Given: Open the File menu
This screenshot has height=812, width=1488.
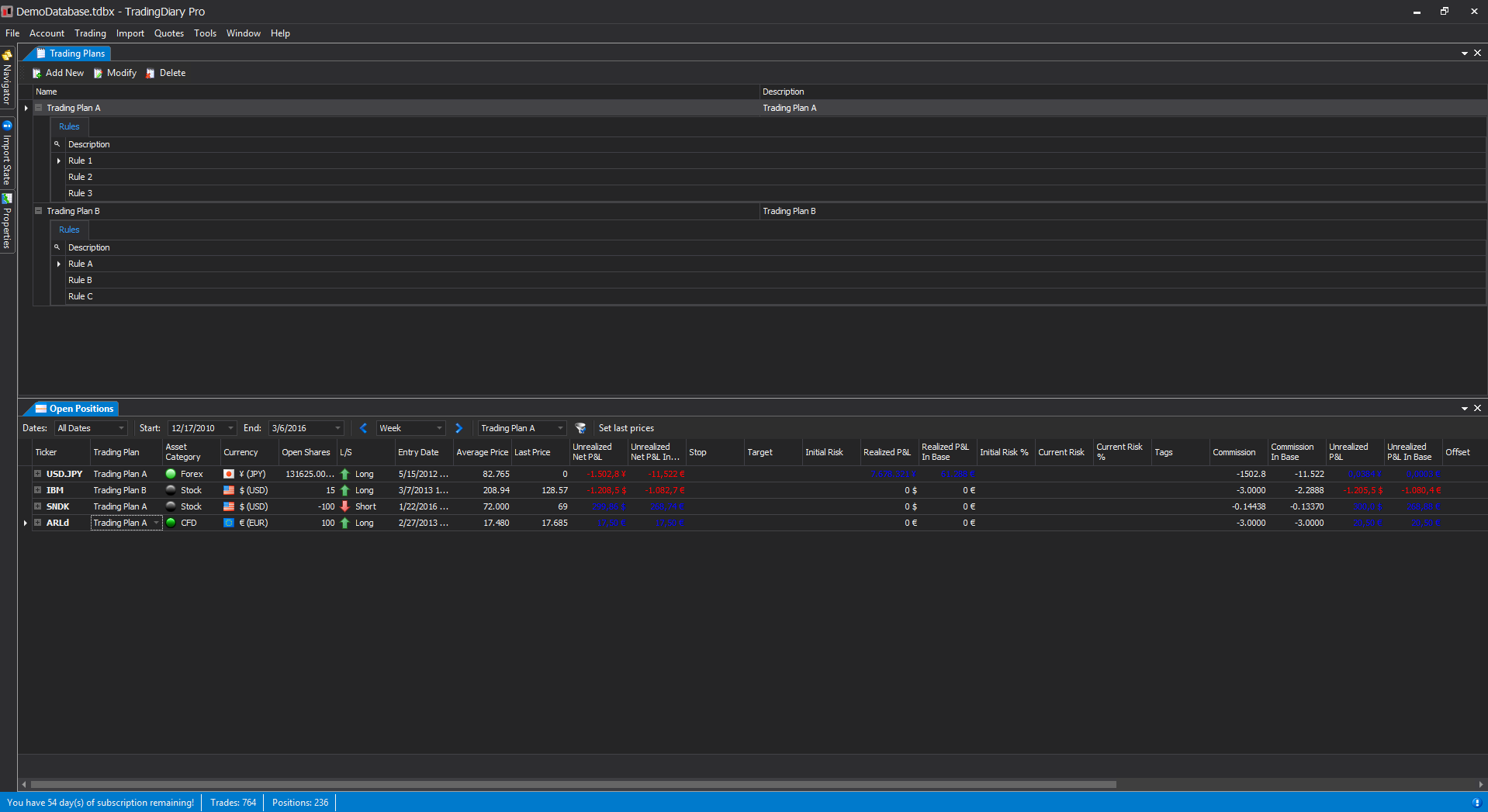Looking at the screenshot, I should tap(12, 33).
